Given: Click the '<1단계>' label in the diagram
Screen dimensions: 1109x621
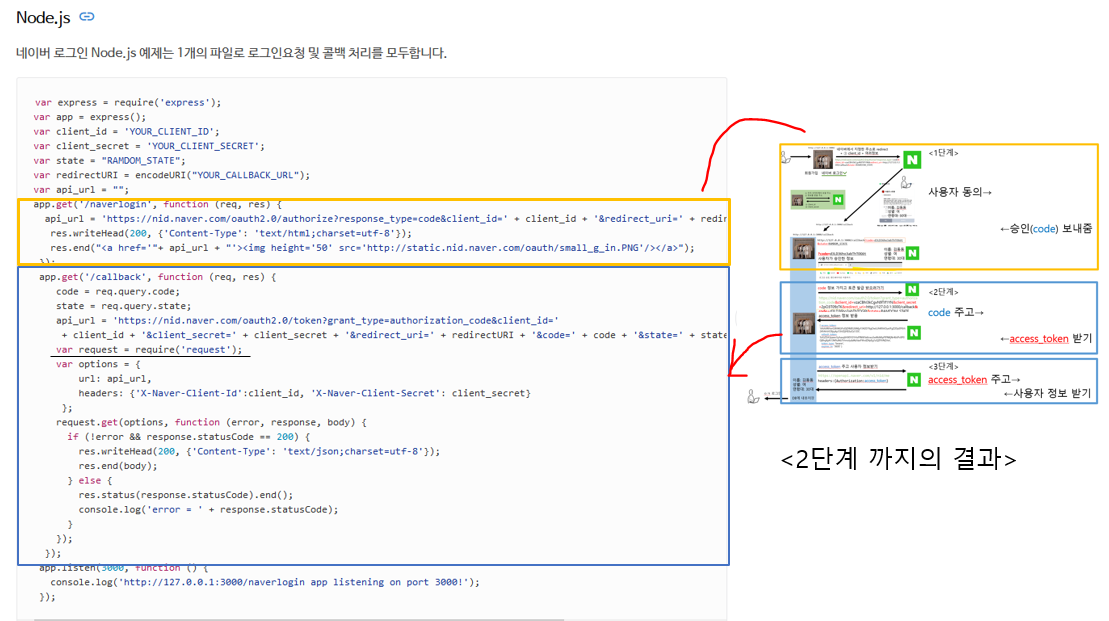Looking at the screenshot, I should 943,153.
